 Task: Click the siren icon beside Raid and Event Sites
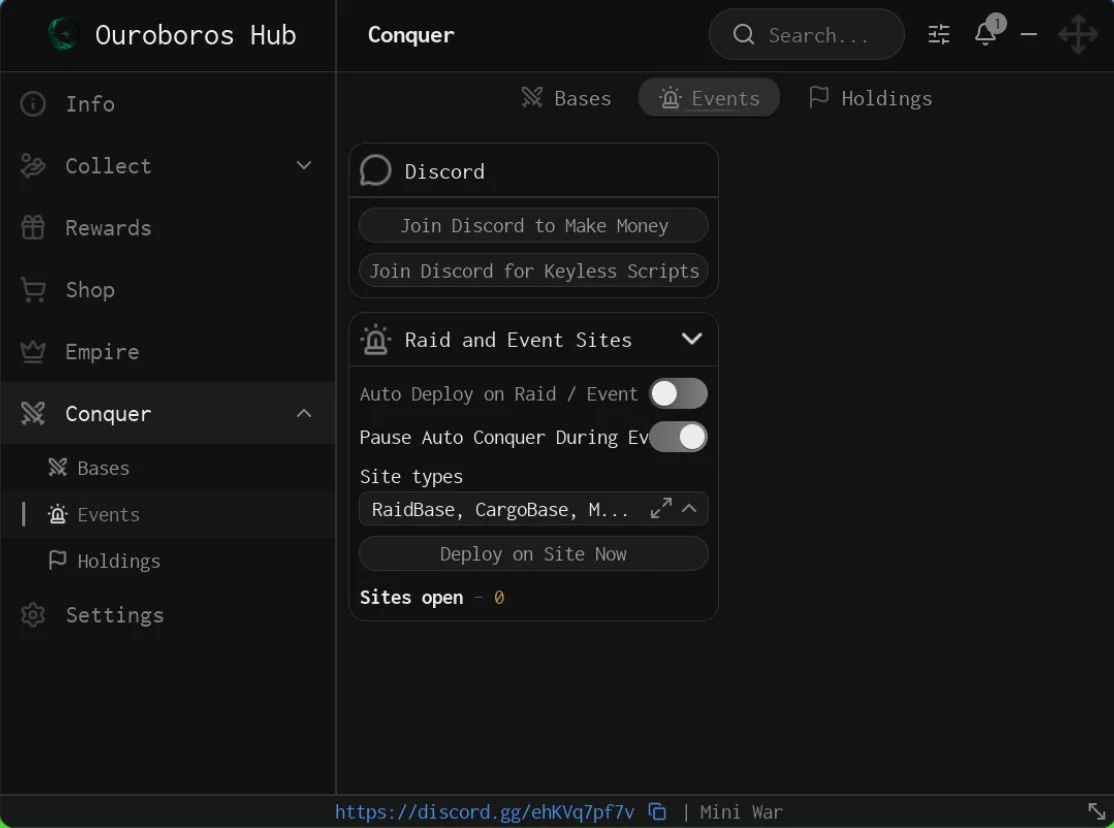(x=375, y=340)
